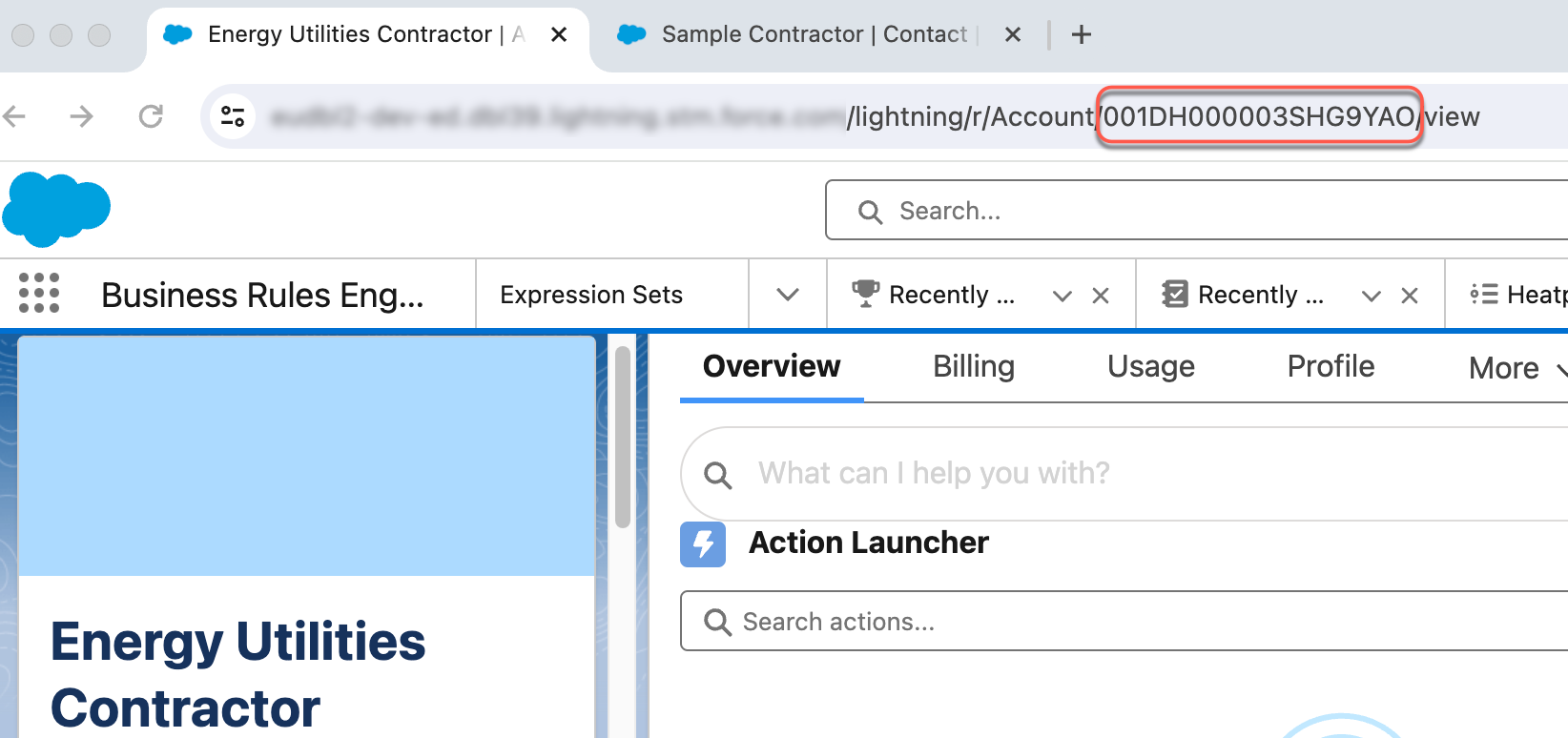Click the Salesforce cloud logo

(56, 209)
